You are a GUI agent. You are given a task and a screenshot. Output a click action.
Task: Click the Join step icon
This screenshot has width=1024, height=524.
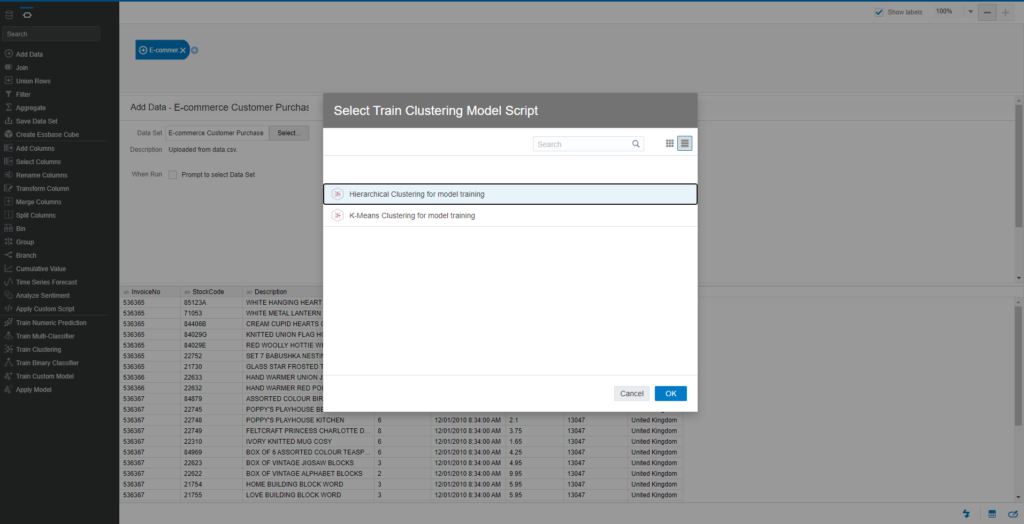(8, 67)
